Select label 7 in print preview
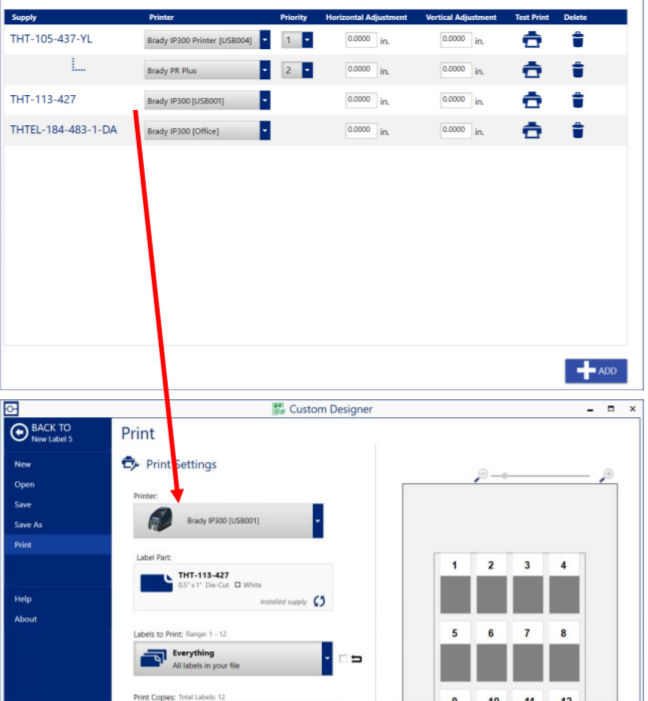The image size is (648, 701). [x=528, y=652]
